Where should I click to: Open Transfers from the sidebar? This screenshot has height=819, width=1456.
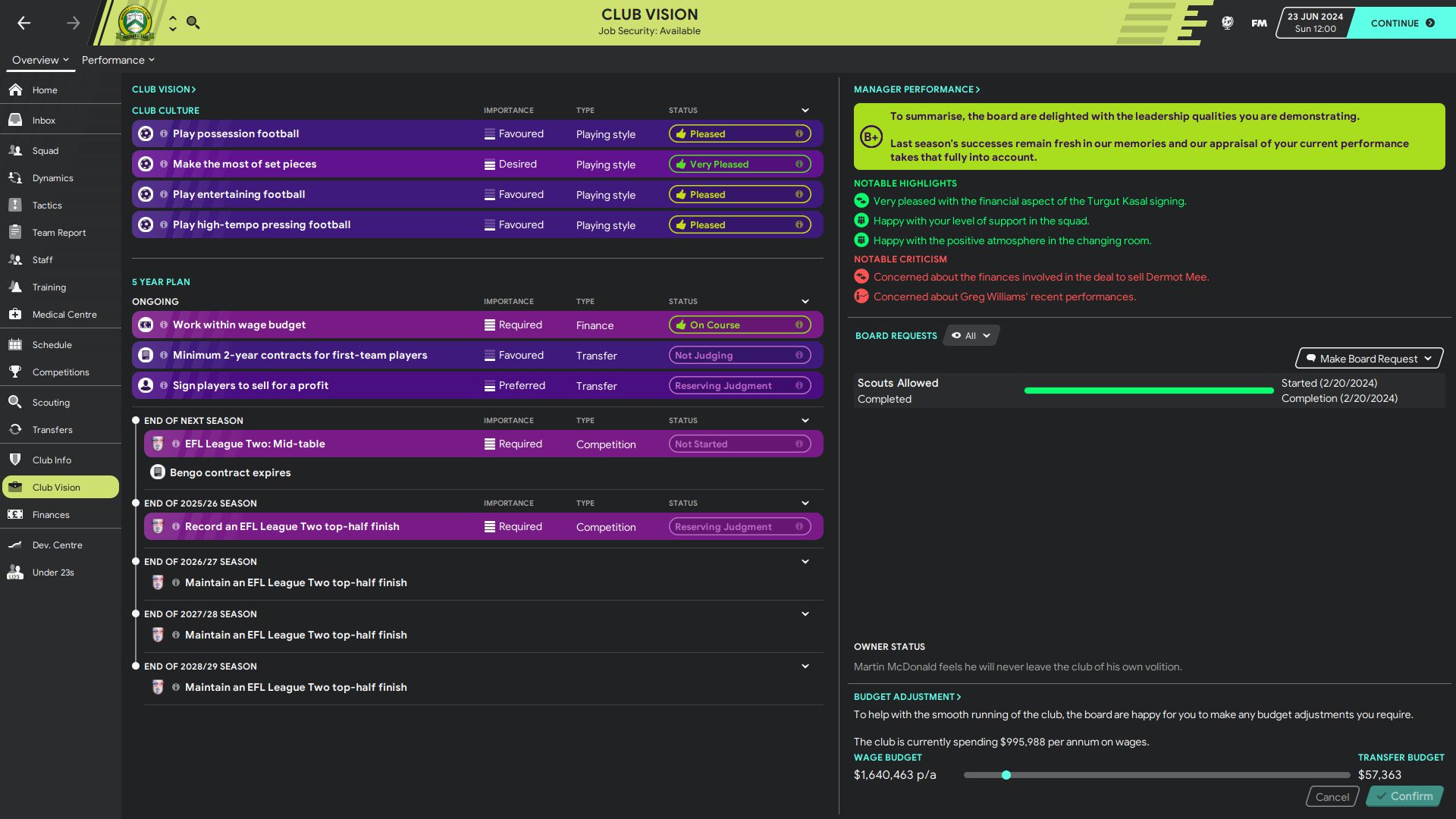pyautogui.click(x=61, y=429)
